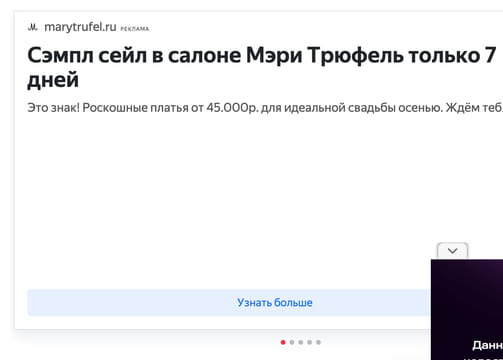Click the 'Реклама' ad label
Screen dimensions: 503x360
tap(135, 29)
